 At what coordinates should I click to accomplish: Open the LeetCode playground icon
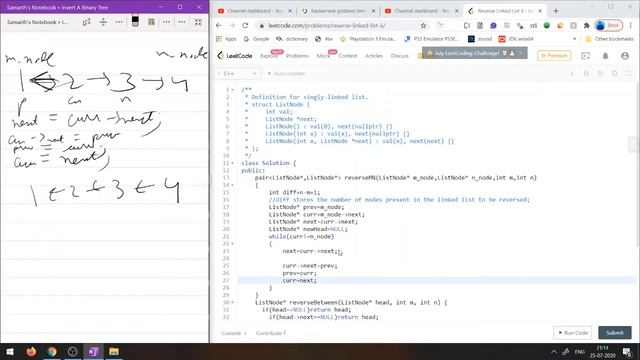586,56
